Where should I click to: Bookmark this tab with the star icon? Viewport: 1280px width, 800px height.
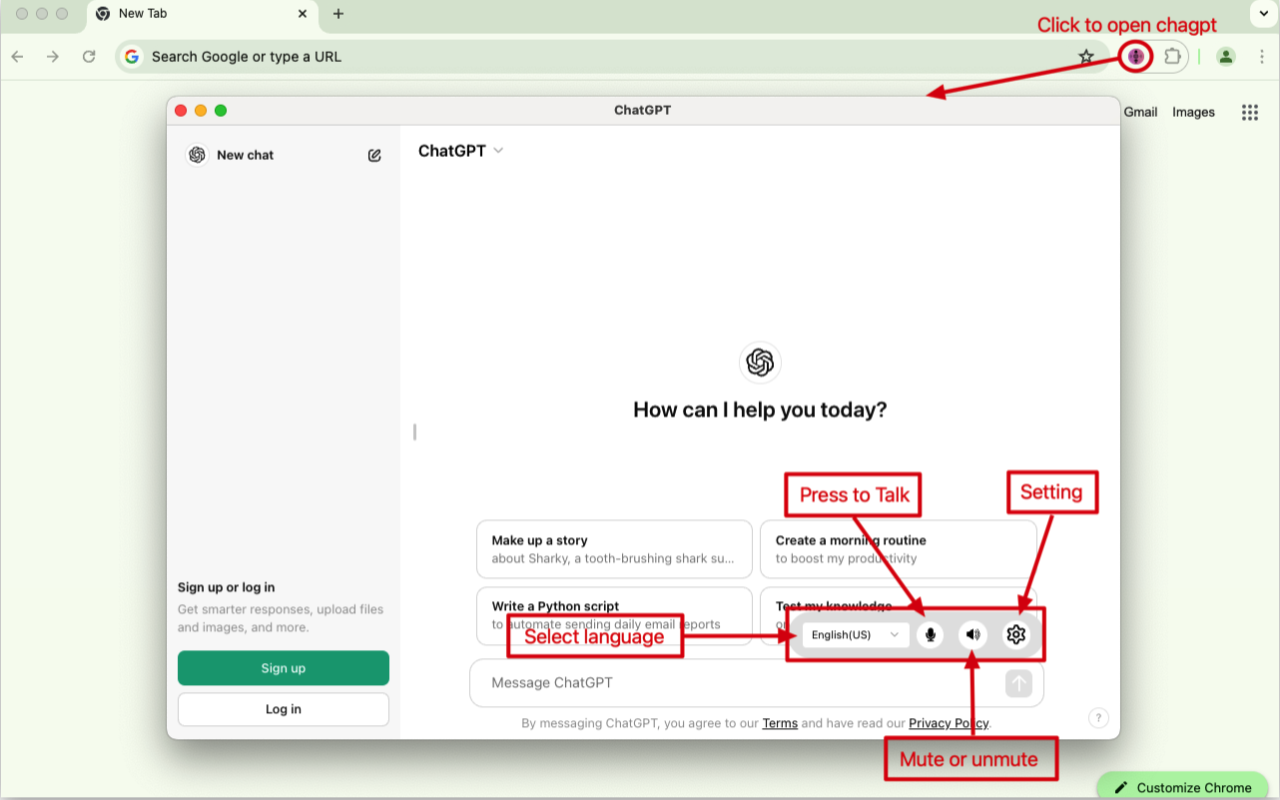(x=1086, y=57)
